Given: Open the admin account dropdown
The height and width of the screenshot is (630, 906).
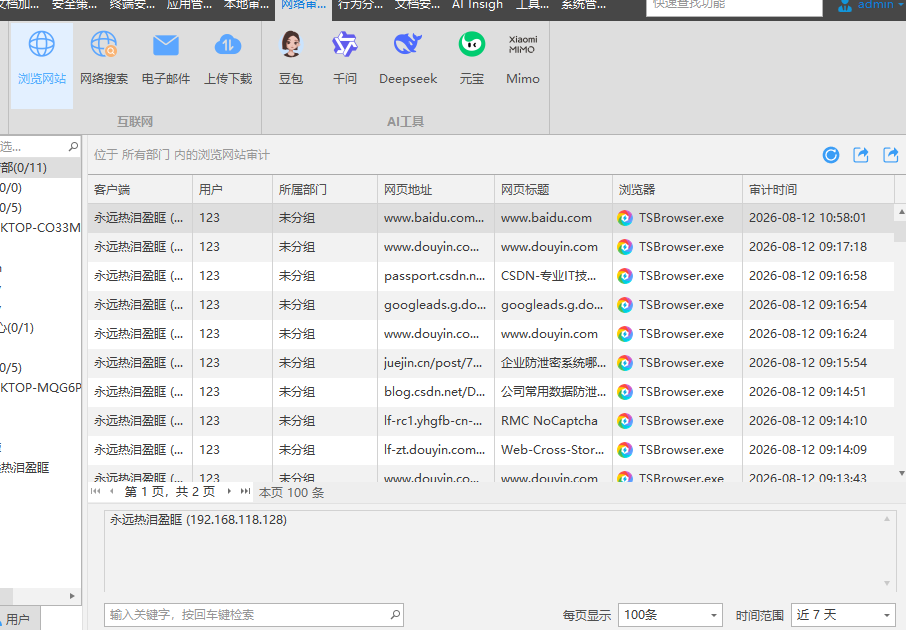Looking at the screenshot, I should (x=900, y=5).
